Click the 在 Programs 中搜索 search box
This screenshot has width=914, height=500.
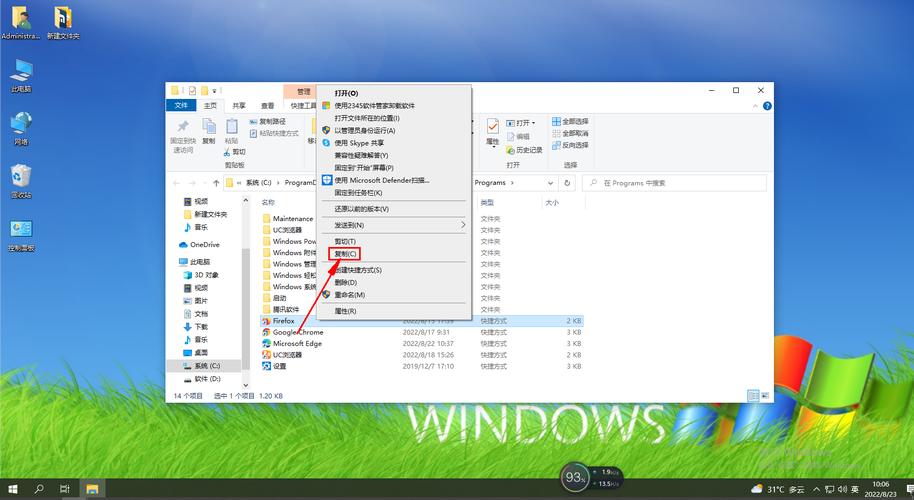coord(674,183)
